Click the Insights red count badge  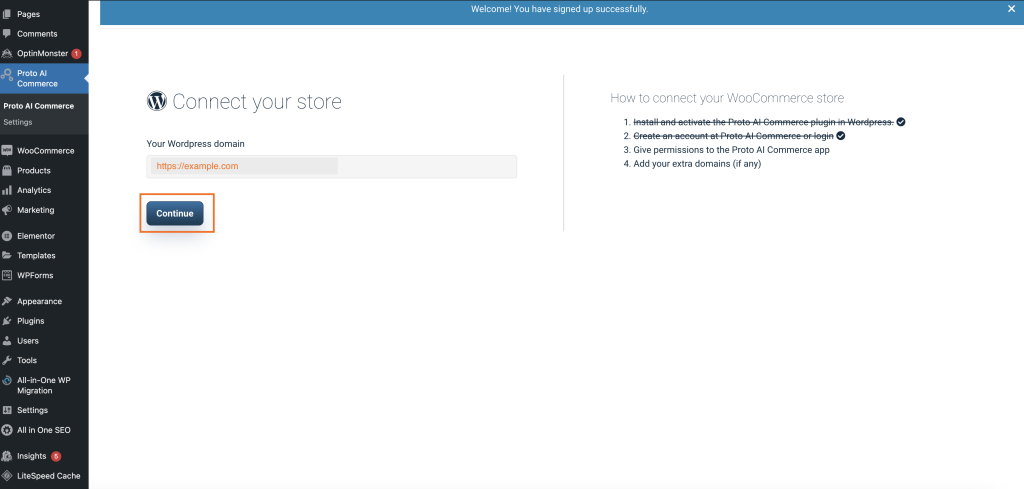56,456
